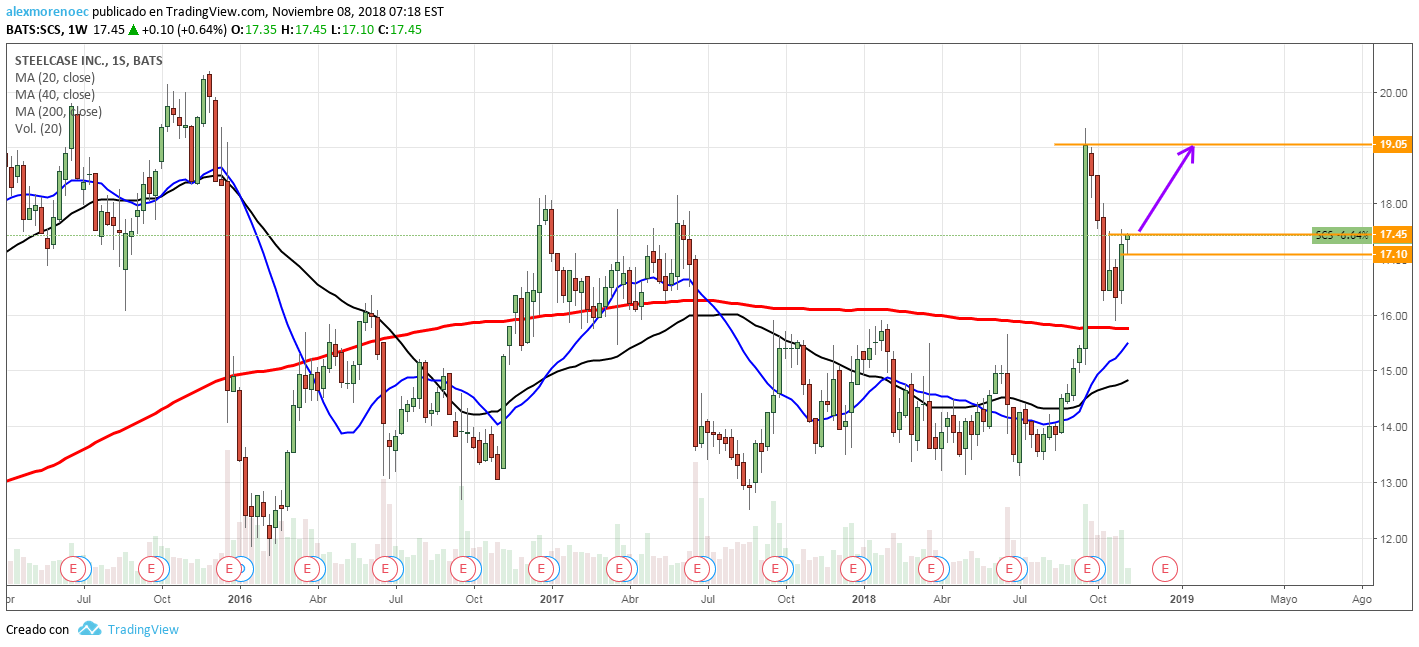The image size is (1419, 647).
Task: Click the earnings E marker near October 2015
Action: click(152, 569)
